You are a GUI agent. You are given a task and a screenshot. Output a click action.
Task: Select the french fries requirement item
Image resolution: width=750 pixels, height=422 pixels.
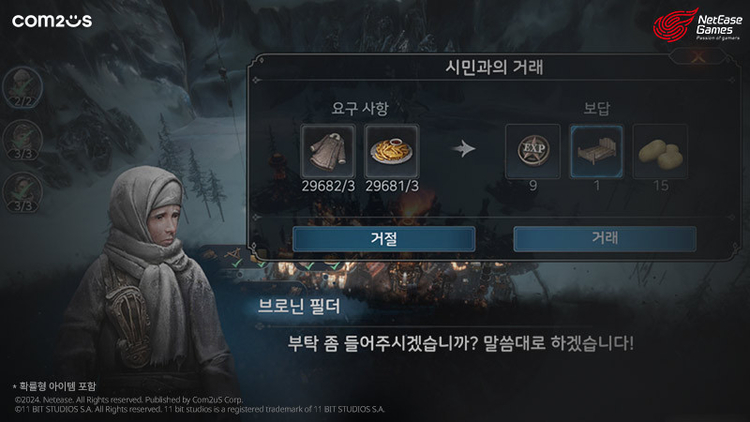pyautogui.click(x=392, y=151)
